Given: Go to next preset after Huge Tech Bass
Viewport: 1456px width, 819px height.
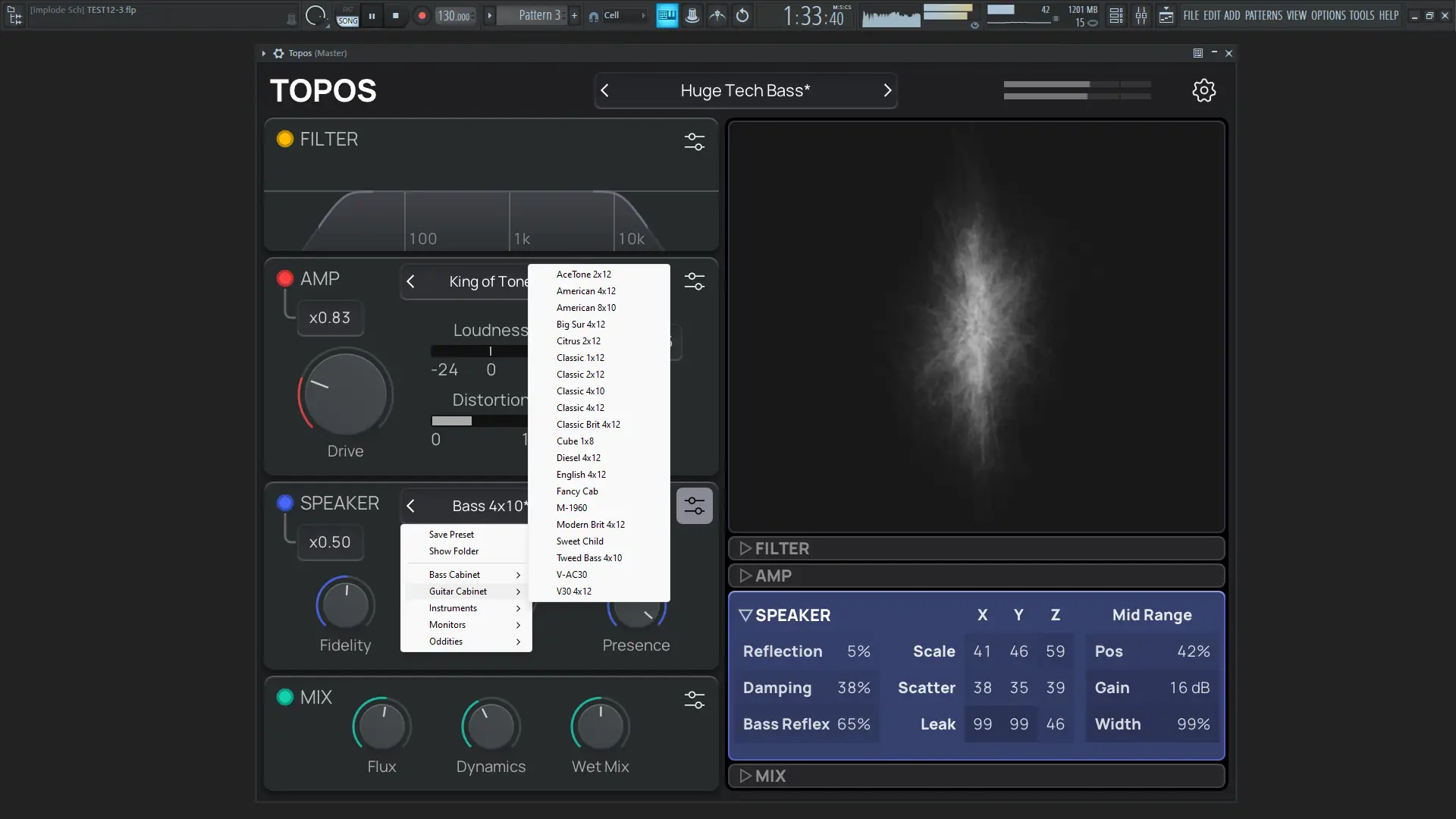Looking at the screenshot, I should pyautogui.click(x=887, y=91).
